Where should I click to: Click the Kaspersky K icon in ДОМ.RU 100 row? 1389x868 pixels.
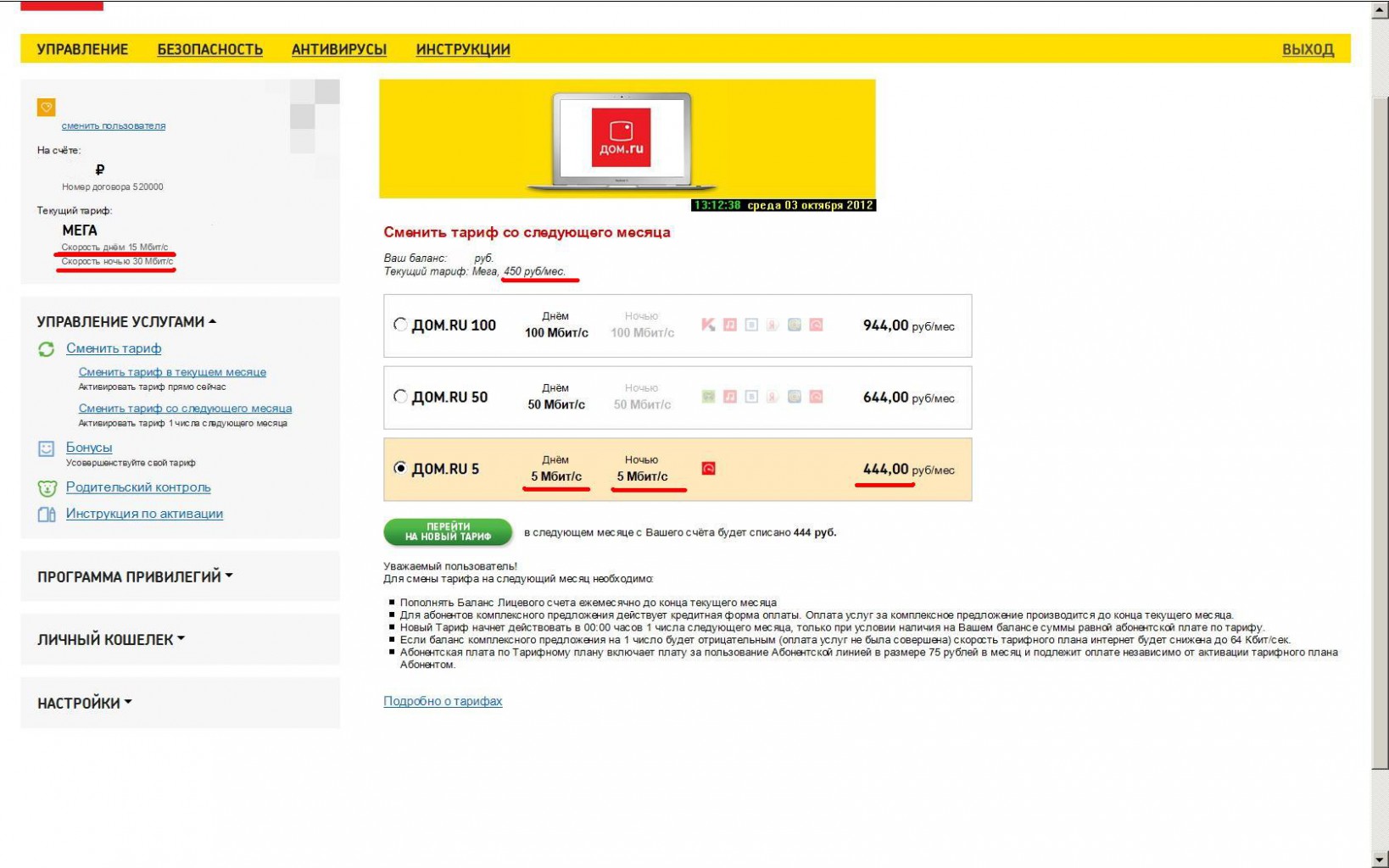coord(708,325)
